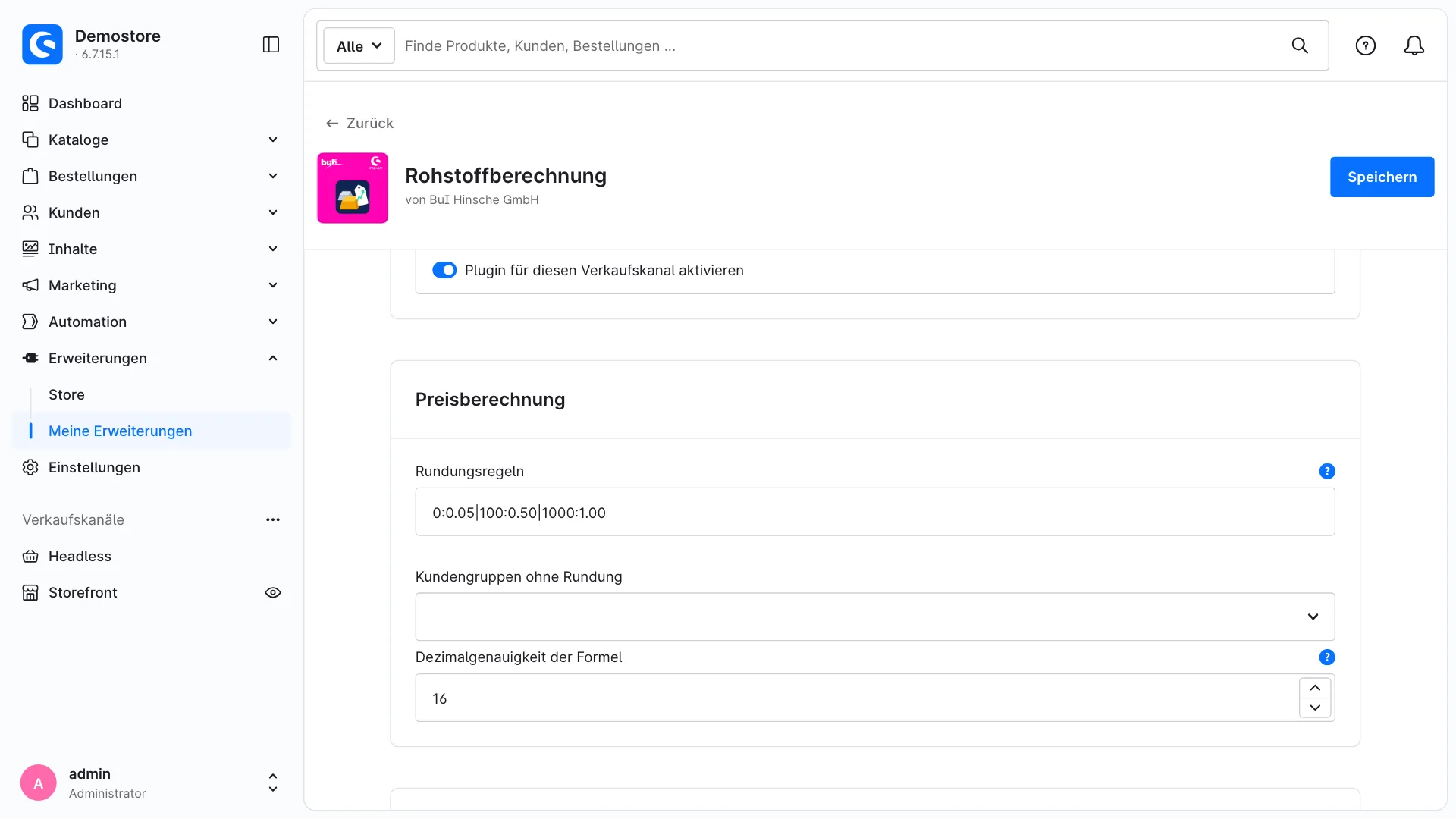
Task: Open the admin user menu chevron
Action: click(x=273, y=783)
